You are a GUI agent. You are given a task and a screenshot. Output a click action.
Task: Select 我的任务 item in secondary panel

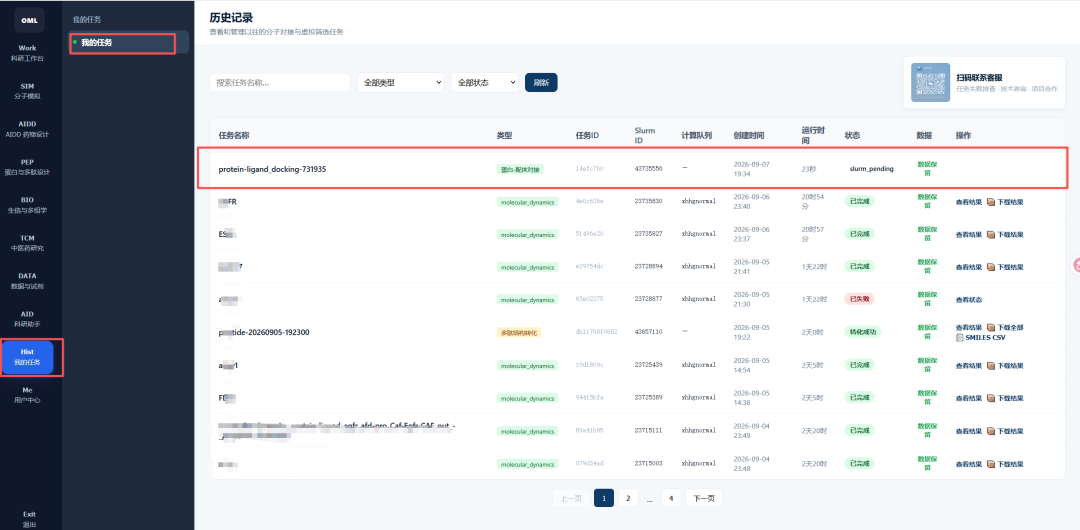pyautogui.click(x=129, y=43)
